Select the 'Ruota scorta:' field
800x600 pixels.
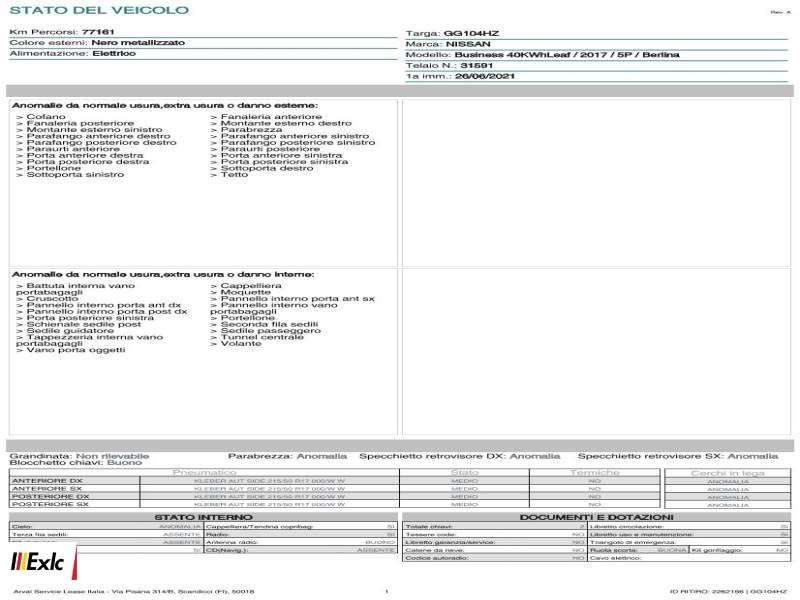pyautogui.click(x=638, y=550)
